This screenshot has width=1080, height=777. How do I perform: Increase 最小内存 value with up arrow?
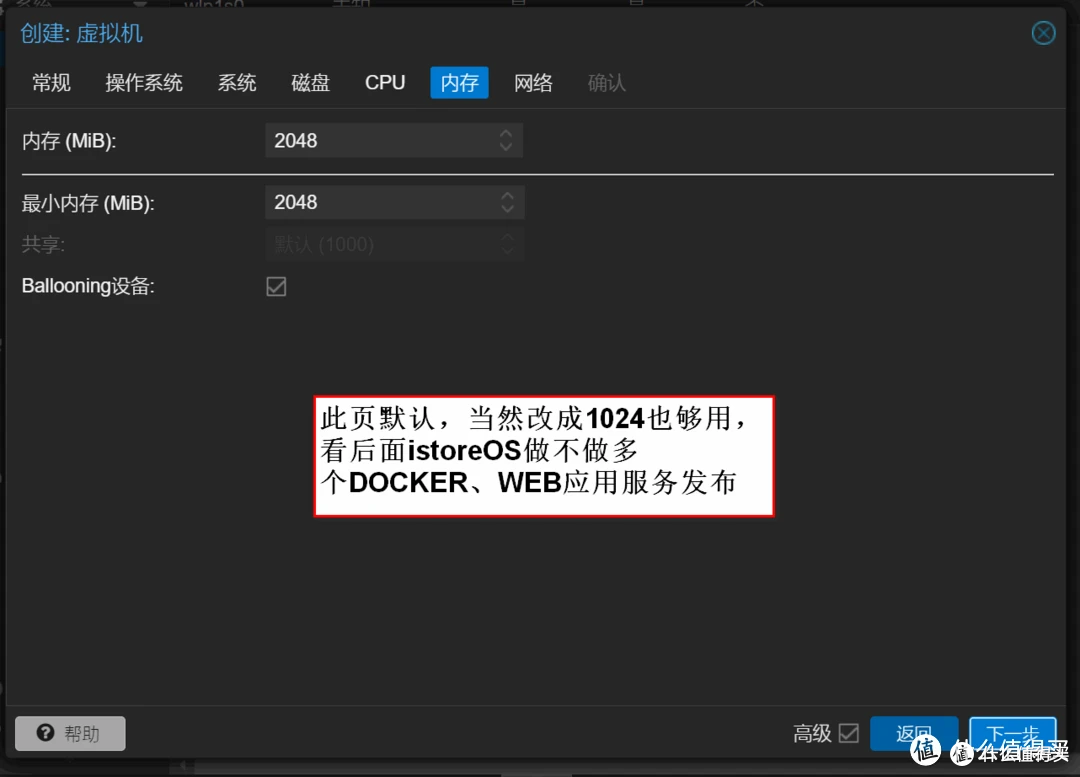tap(508, 195)
